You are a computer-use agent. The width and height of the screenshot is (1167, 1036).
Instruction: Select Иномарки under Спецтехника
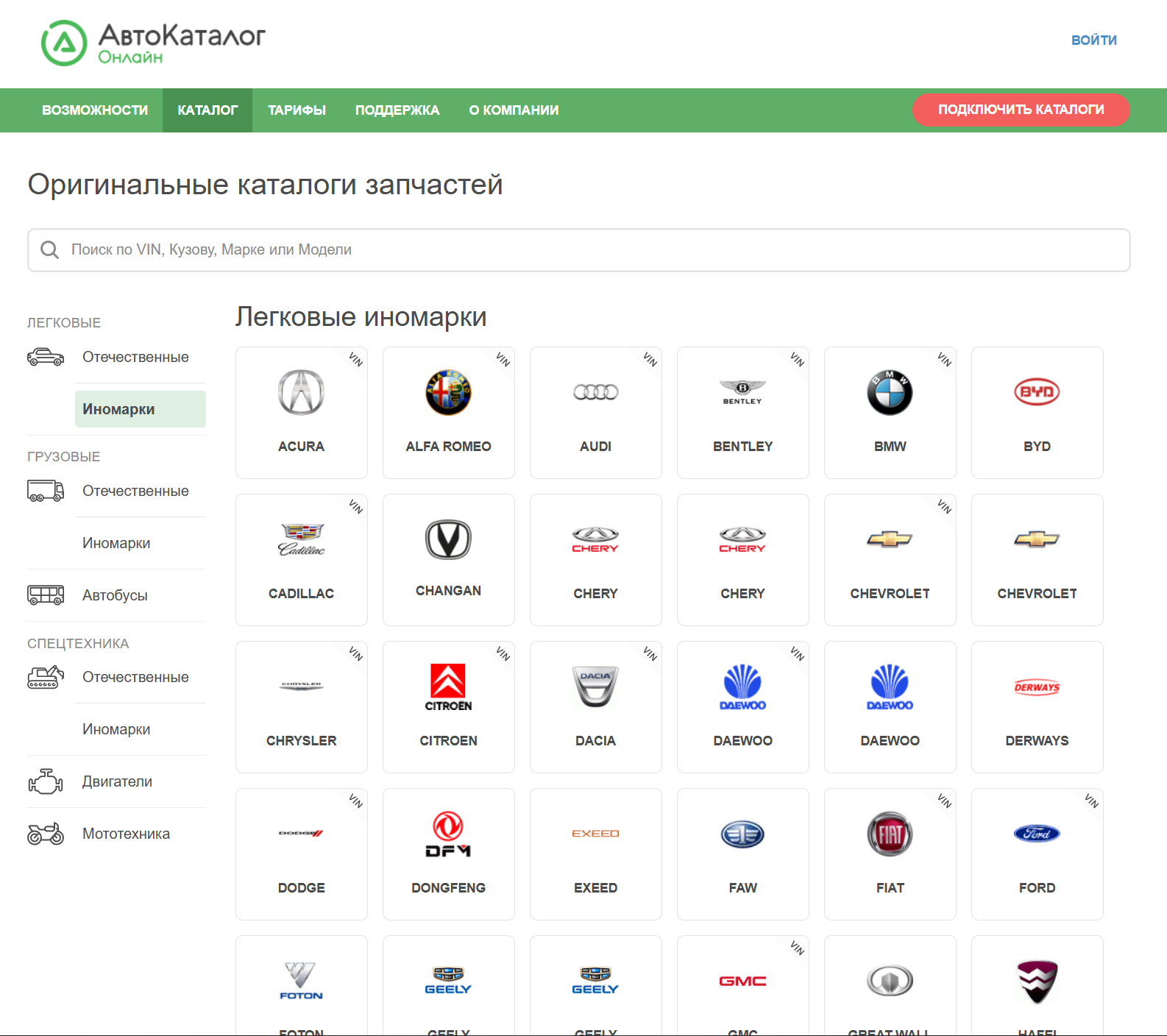click(116, 729)
